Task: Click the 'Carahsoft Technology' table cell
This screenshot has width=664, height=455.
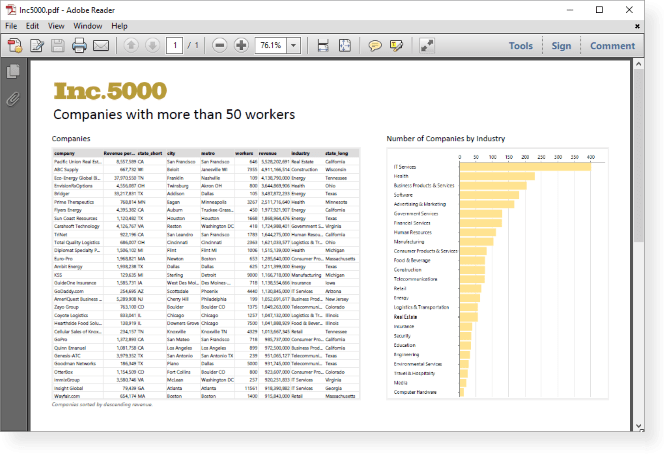Action: click(77, 226)
